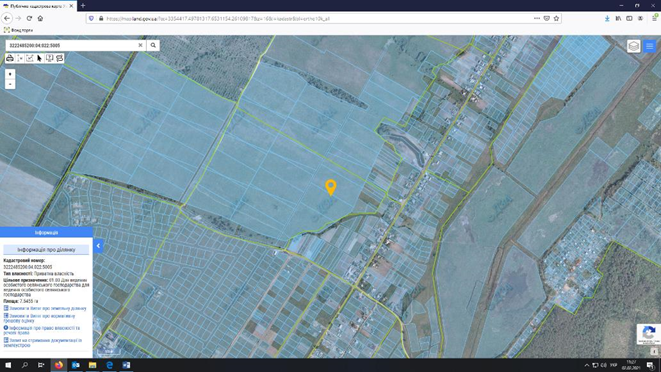The width and height of the screenshot is (661, 372).
Task: Zoom in the map with plus
Action: click(x=10, y=74)
